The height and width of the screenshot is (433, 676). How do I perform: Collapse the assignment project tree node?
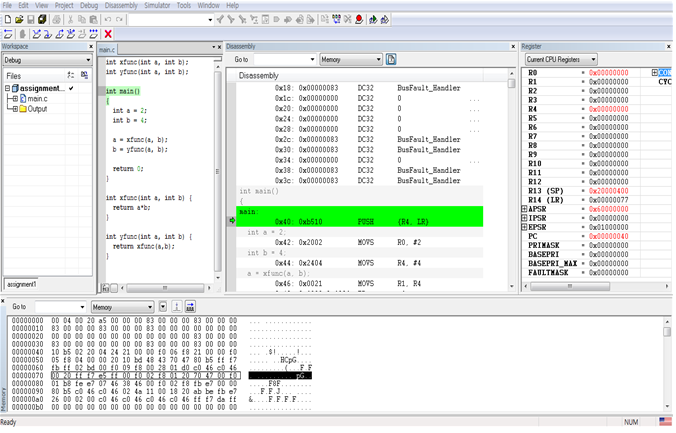[x=7, y=88]
